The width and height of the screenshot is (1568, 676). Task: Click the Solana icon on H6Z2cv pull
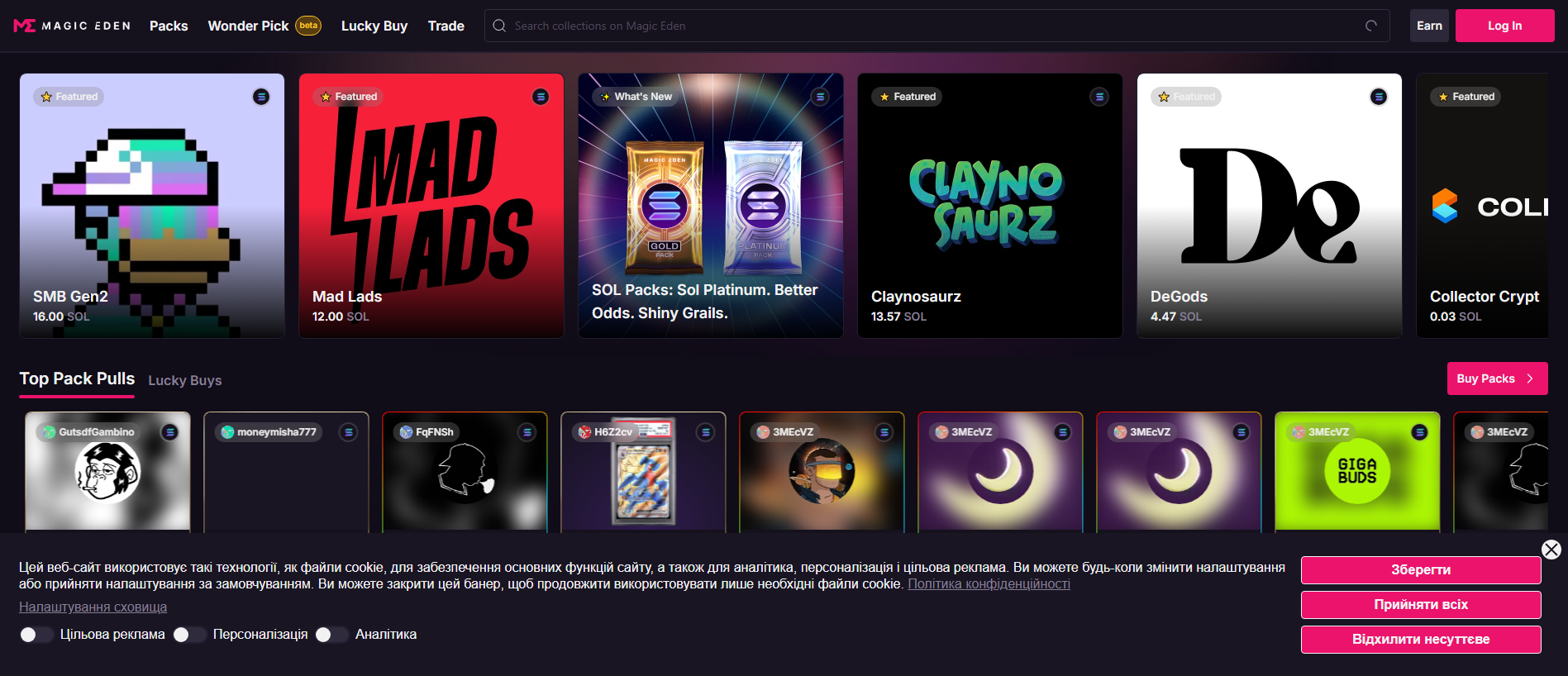pos(705,432)
